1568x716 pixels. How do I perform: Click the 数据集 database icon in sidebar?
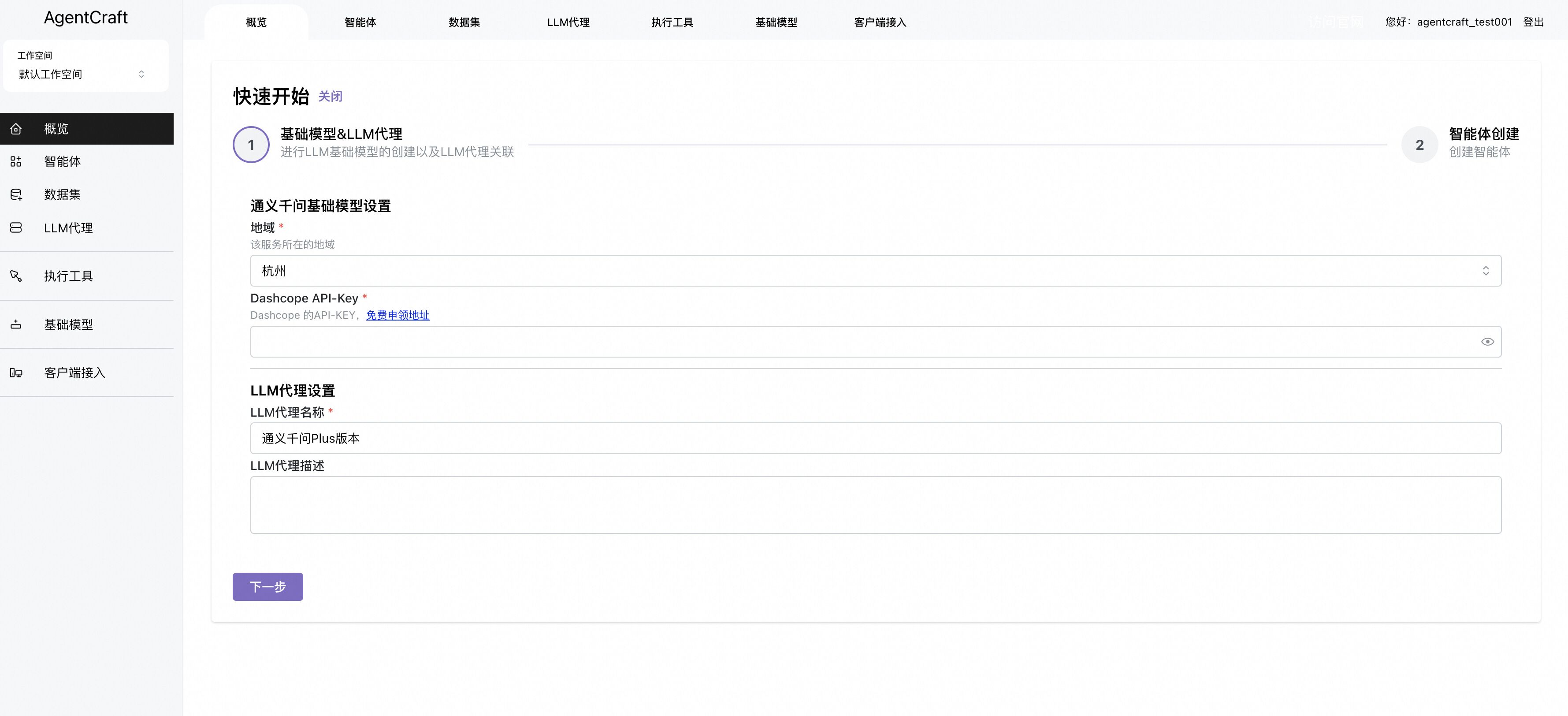click(16, 194)
